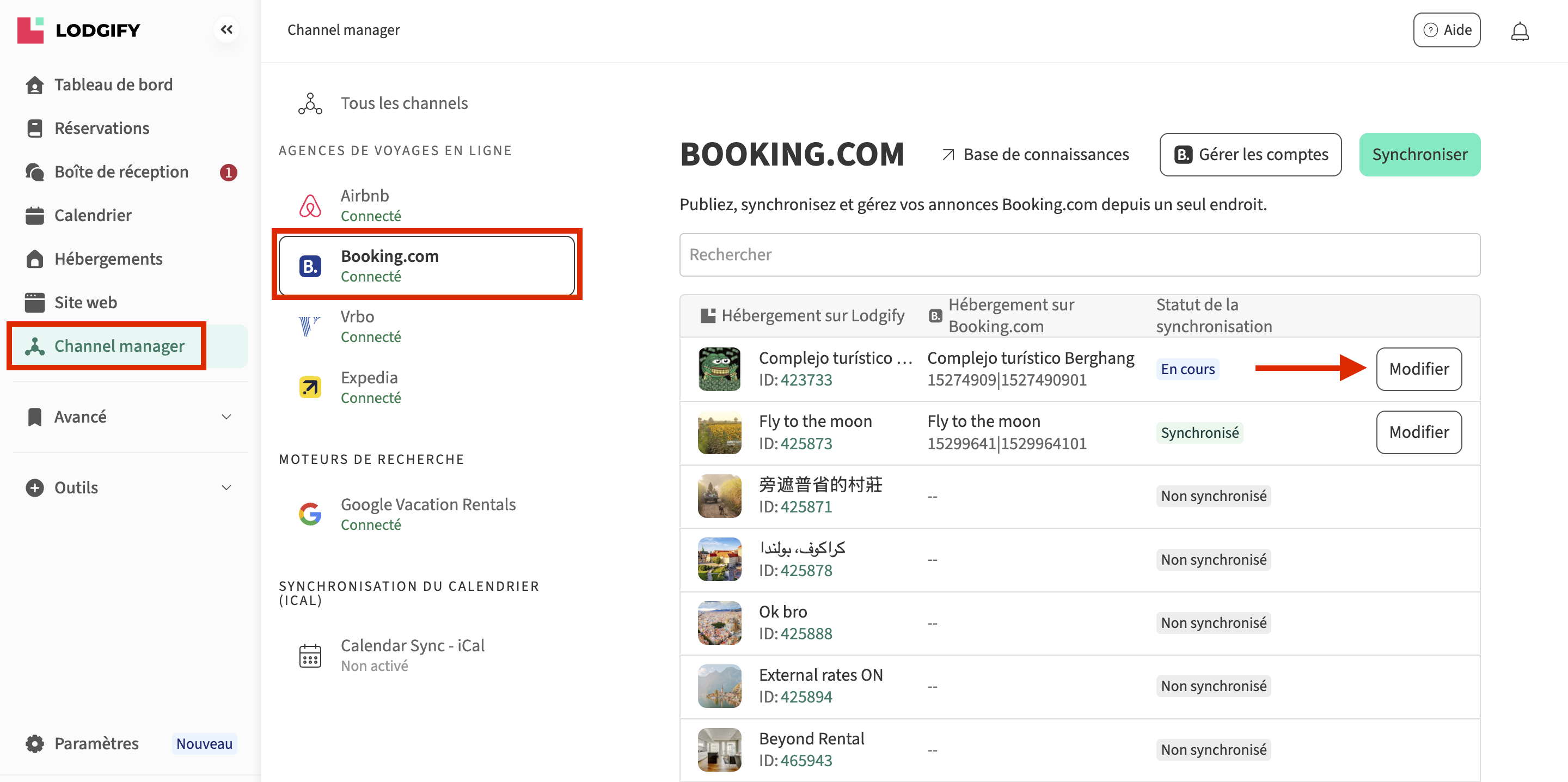Open Hébergements from the sidebar
The image size is (1568, 782).
point(108,259)
